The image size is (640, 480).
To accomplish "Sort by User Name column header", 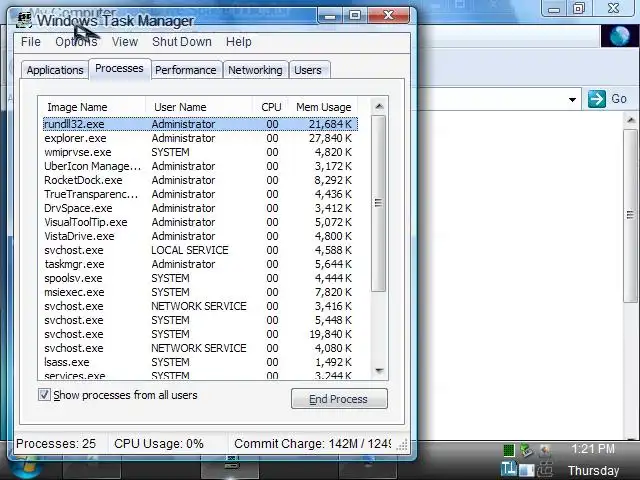I will point(199,107).
